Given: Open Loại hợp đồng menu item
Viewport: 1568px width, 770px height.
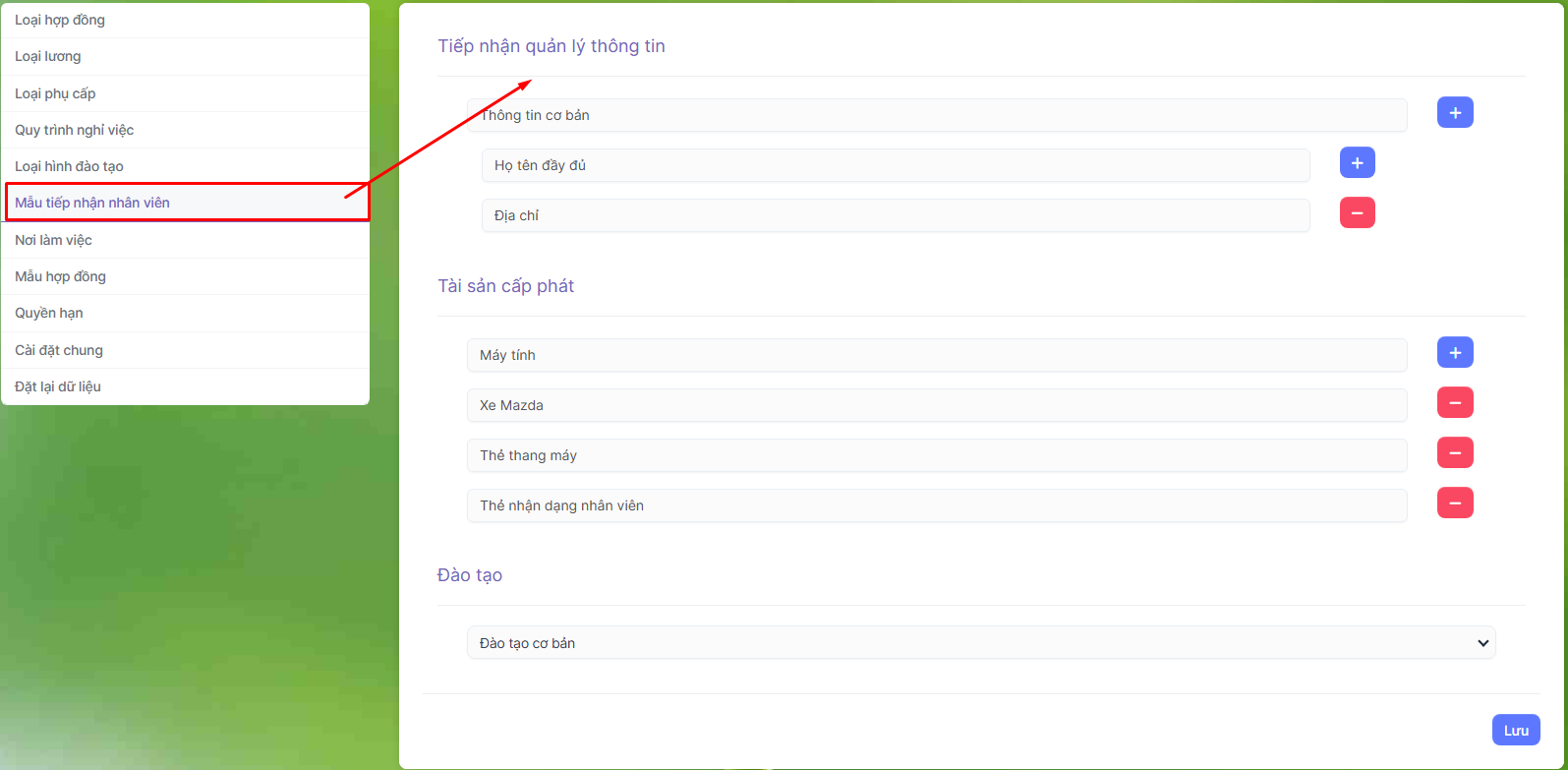Looking at the screenshot, I should [x=60, y=20].
